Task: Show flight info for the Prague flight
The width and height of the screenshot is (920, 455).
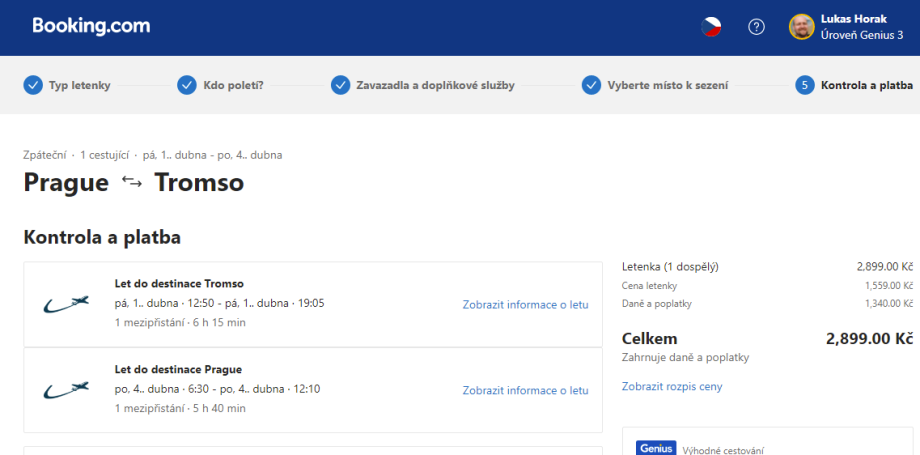Action: pos(525,390)
